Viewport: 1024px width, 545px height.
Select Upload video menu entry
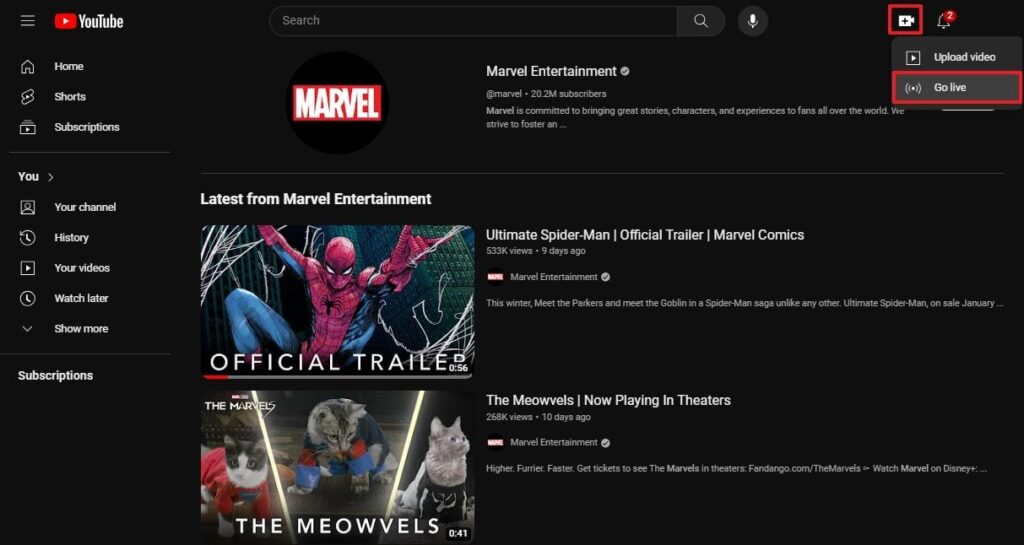click(x=956, y=57)
